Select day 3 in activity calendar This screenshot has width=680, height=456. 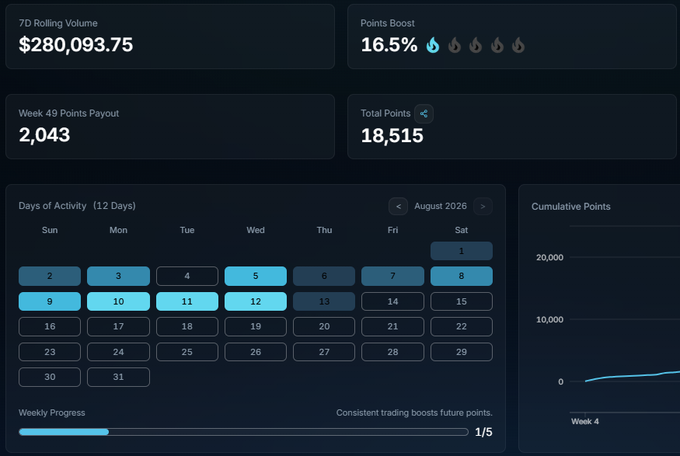click(x=118, y=276)
